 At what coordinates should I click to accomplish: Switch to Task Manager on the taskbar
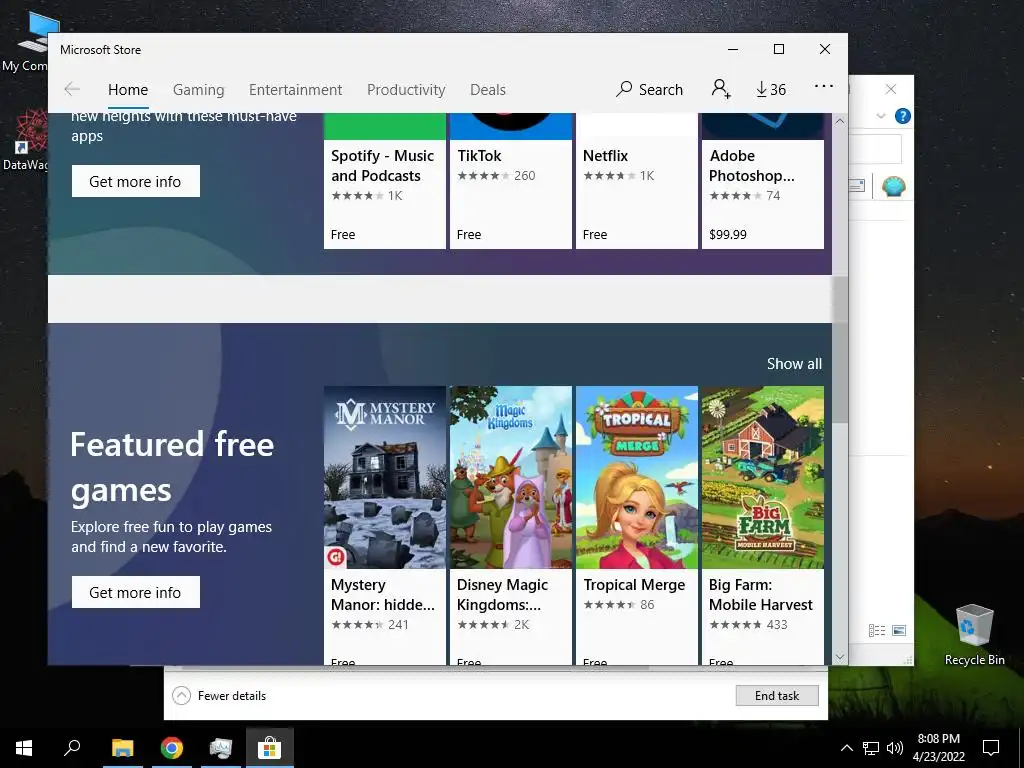[221, 748]
